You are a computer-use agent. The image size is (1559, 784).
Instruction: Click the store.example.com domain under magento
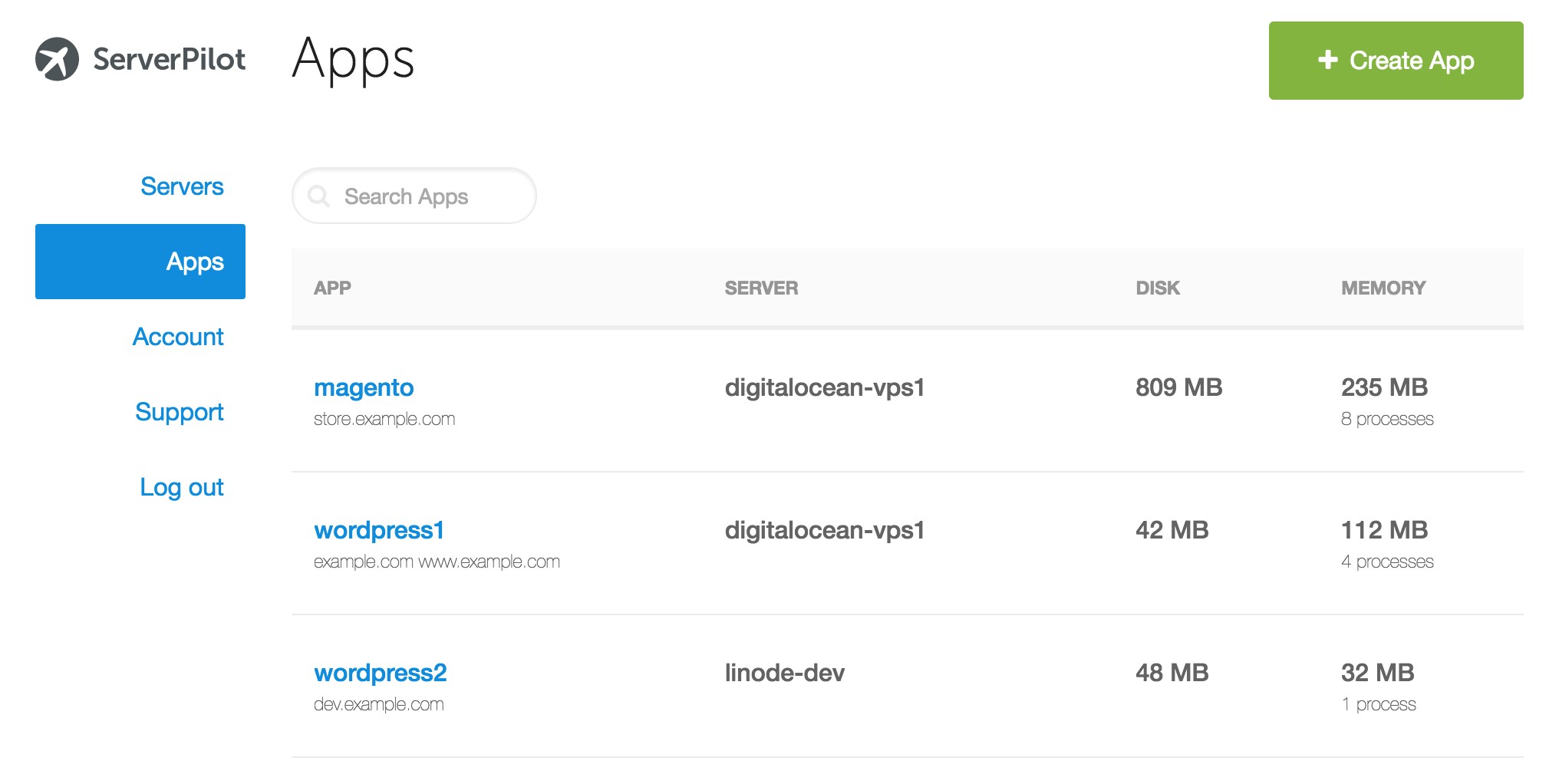384,419
